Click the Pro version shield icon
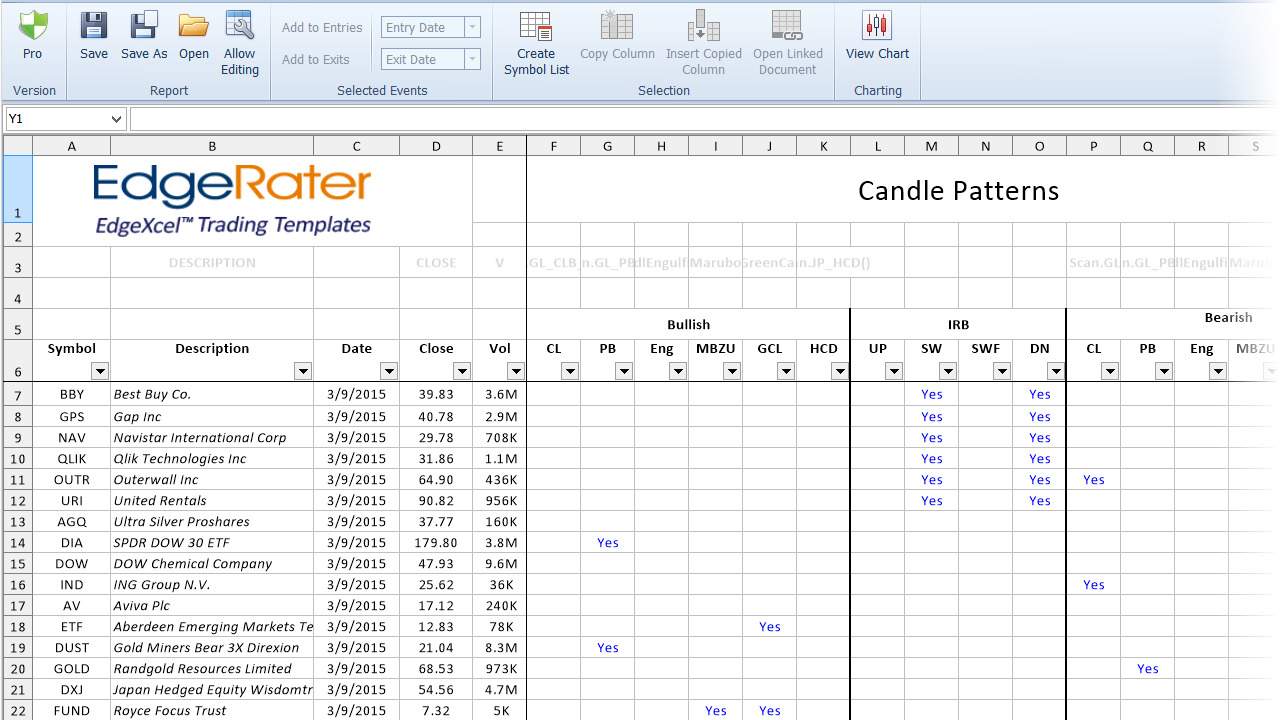Viewport: 1280px width, 720px height. tap(33, 25)
